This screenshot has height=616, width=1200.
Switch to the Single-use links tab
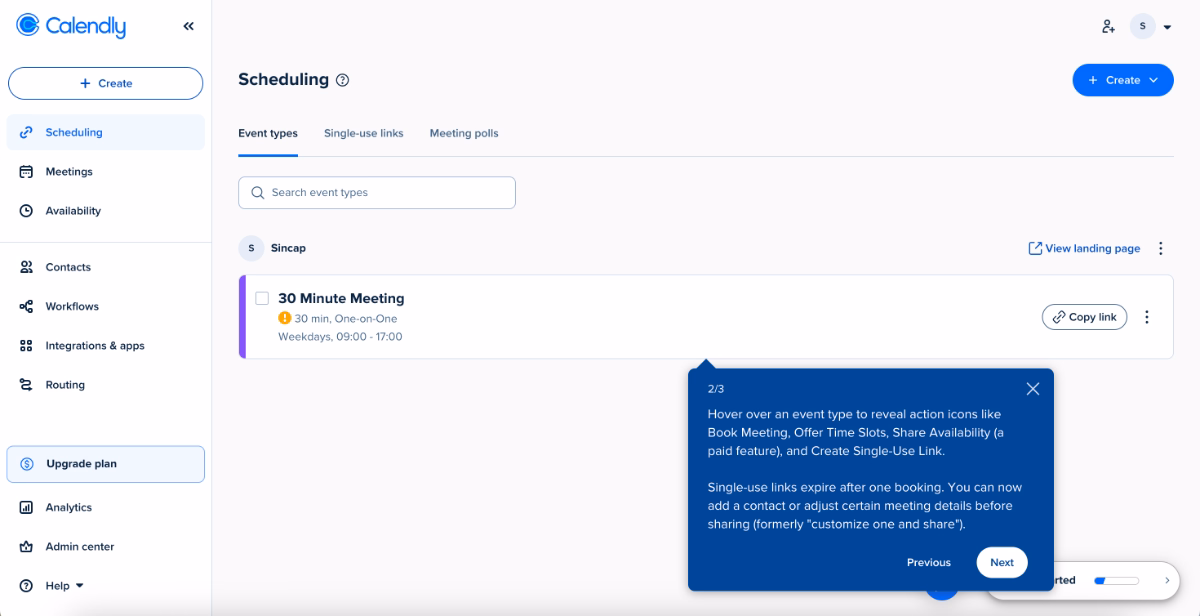coord(363,133)
